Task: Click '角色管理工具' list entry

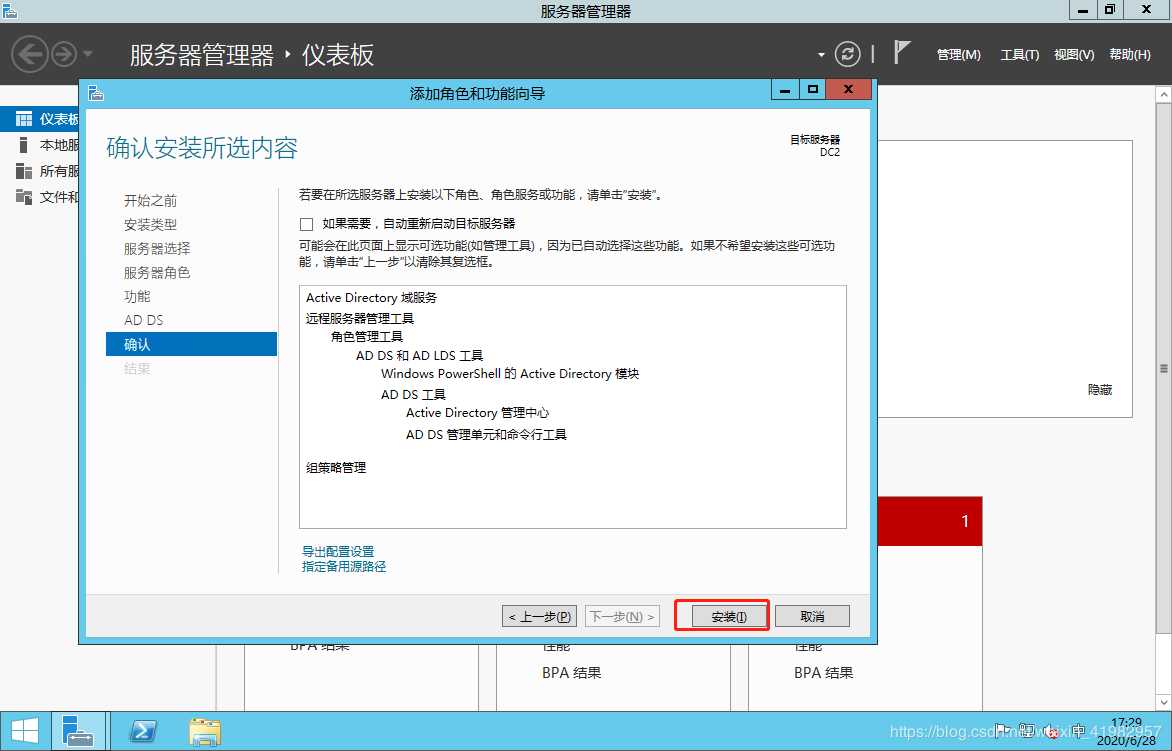Action: pos(367,336)
